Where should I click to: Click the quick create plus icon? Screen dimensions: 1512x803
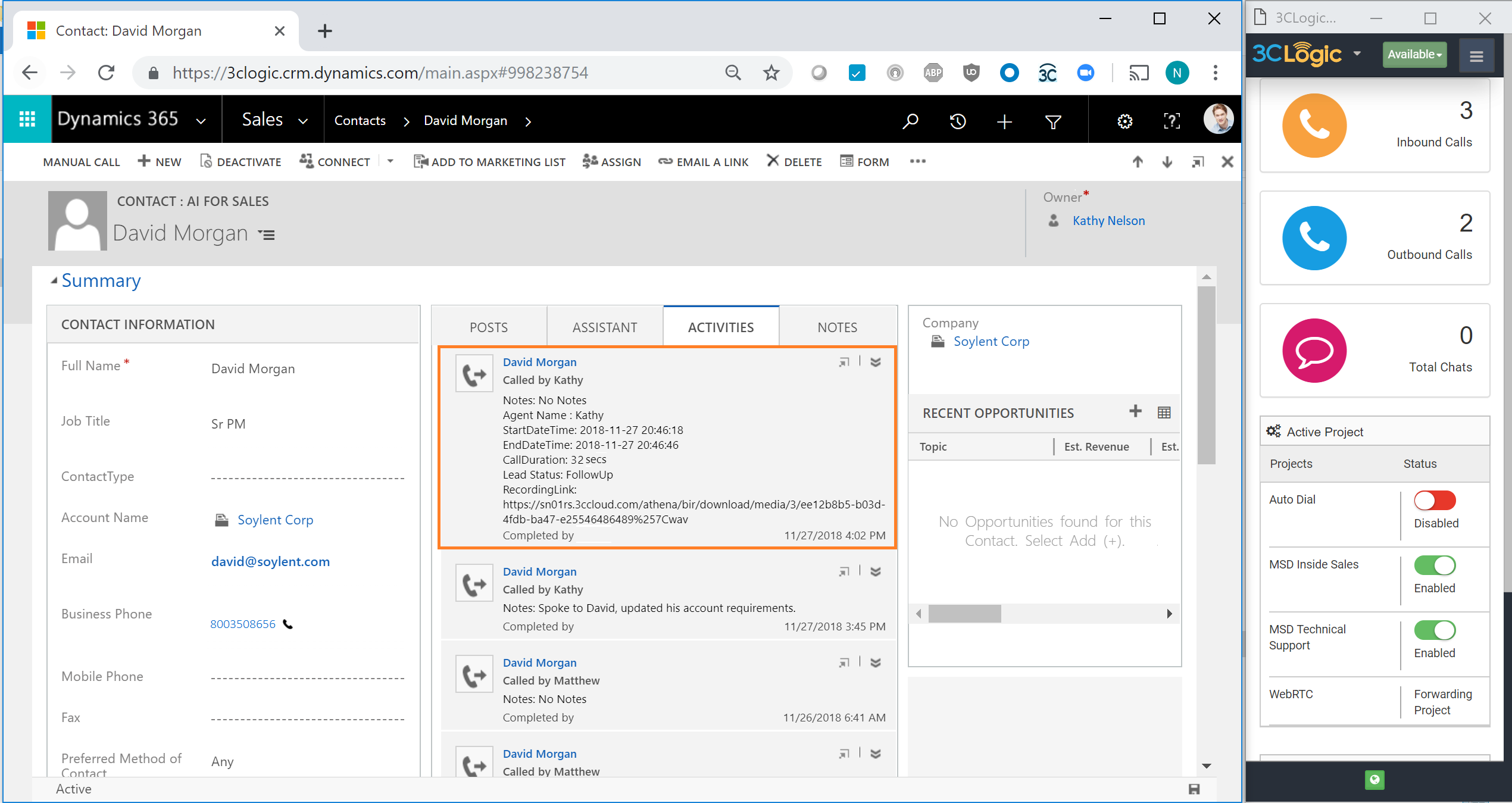pyautogui.click(x=1005, y=121)
